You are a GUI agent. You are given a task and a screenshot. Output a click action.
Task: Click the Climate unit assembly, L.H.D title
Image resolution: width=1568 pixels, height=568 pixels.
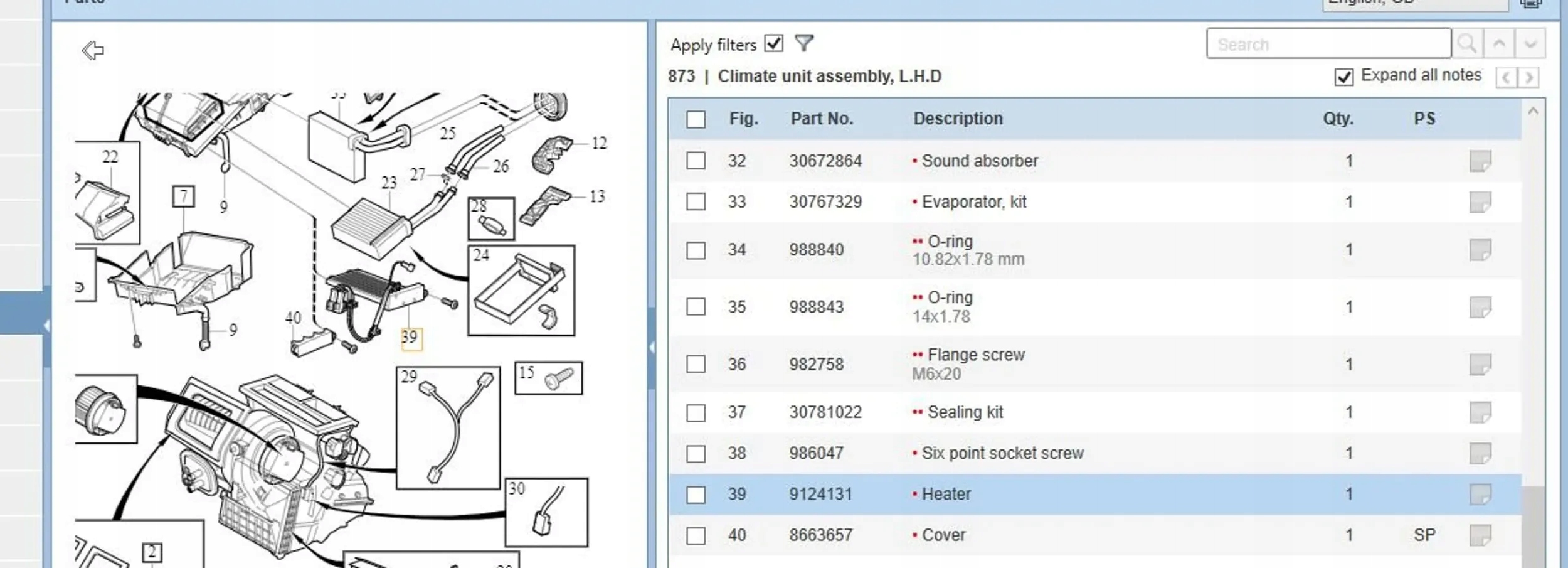click(x=830, y=76)
